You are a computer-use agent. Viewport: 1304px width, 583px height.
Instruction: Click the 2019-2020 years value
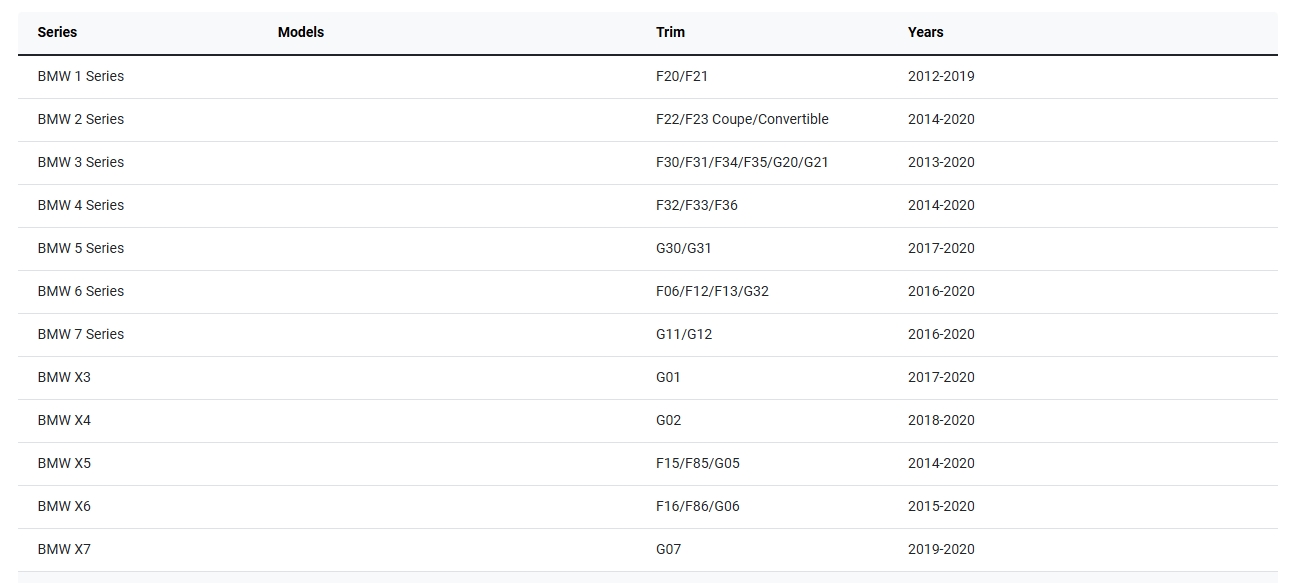pyautogui.click(x=940, y=549)
